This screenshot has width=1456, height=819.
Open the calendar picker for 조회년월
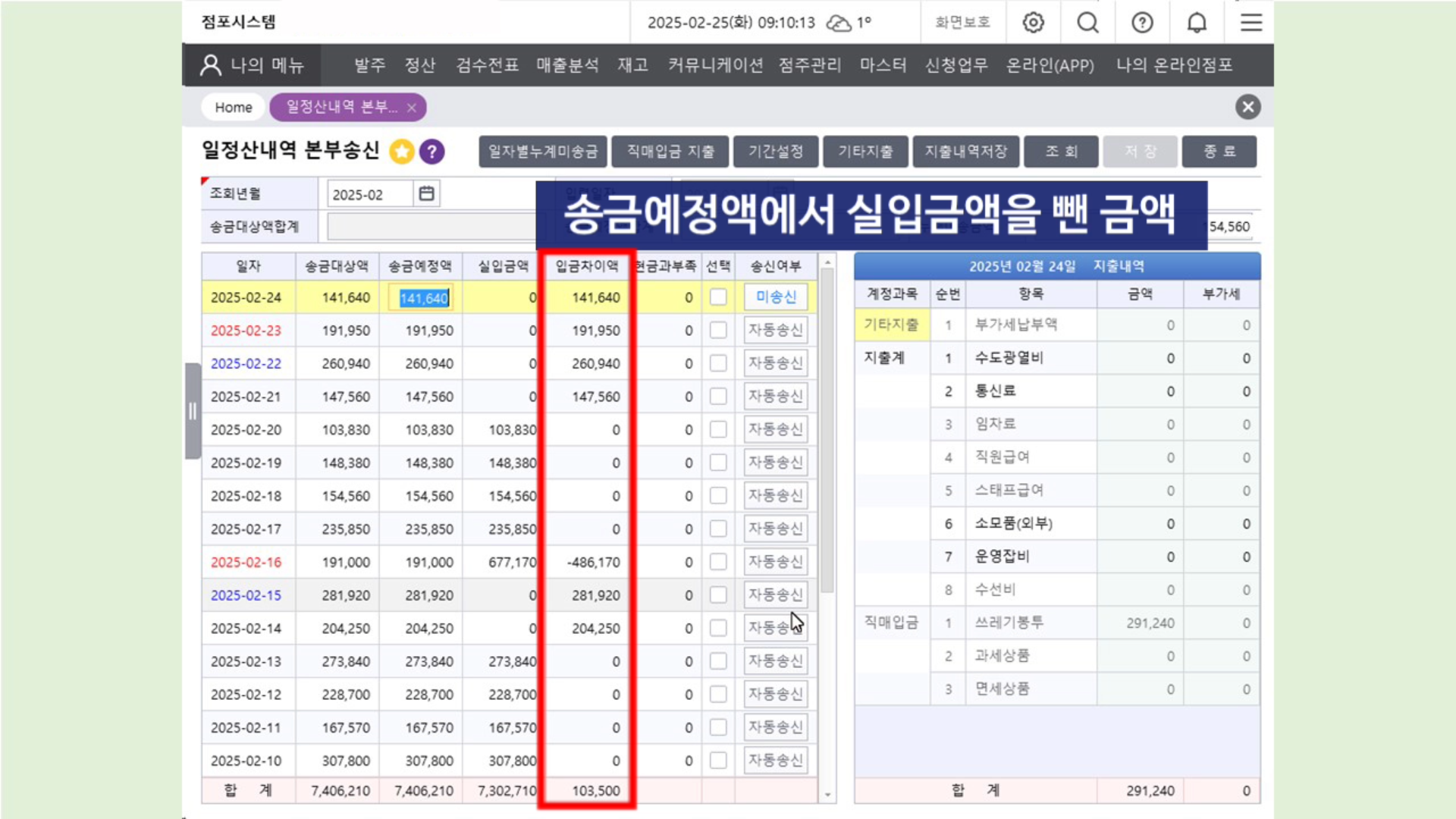point(427,194)
